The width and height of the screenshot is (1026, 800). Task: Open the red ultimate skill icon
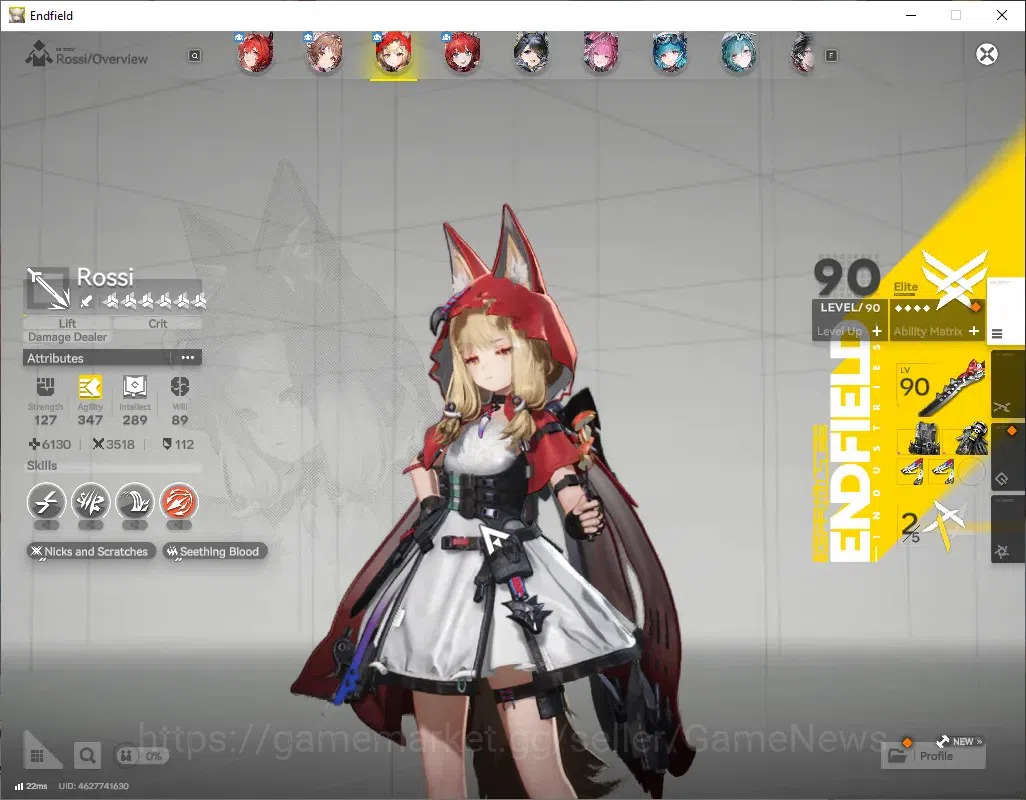(179, 502)
